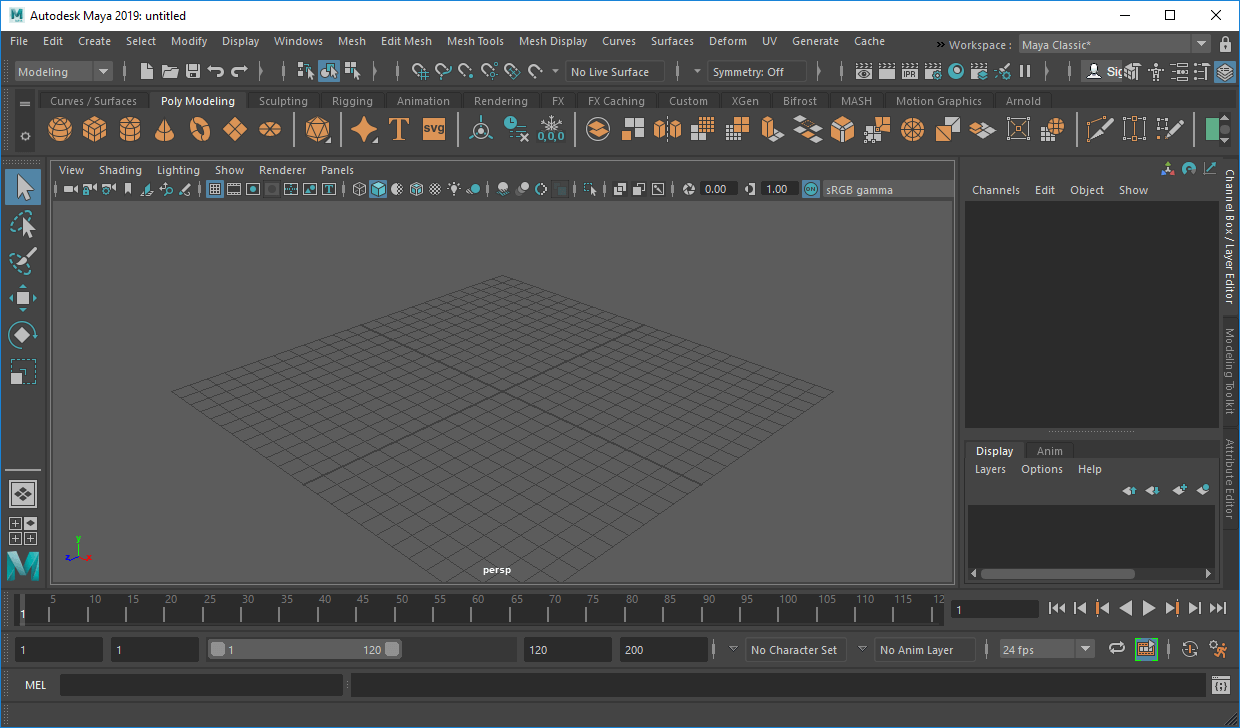Create a polygon cube from the shelf
Viewport: 1240px width, 728px height.
(95, 130)
